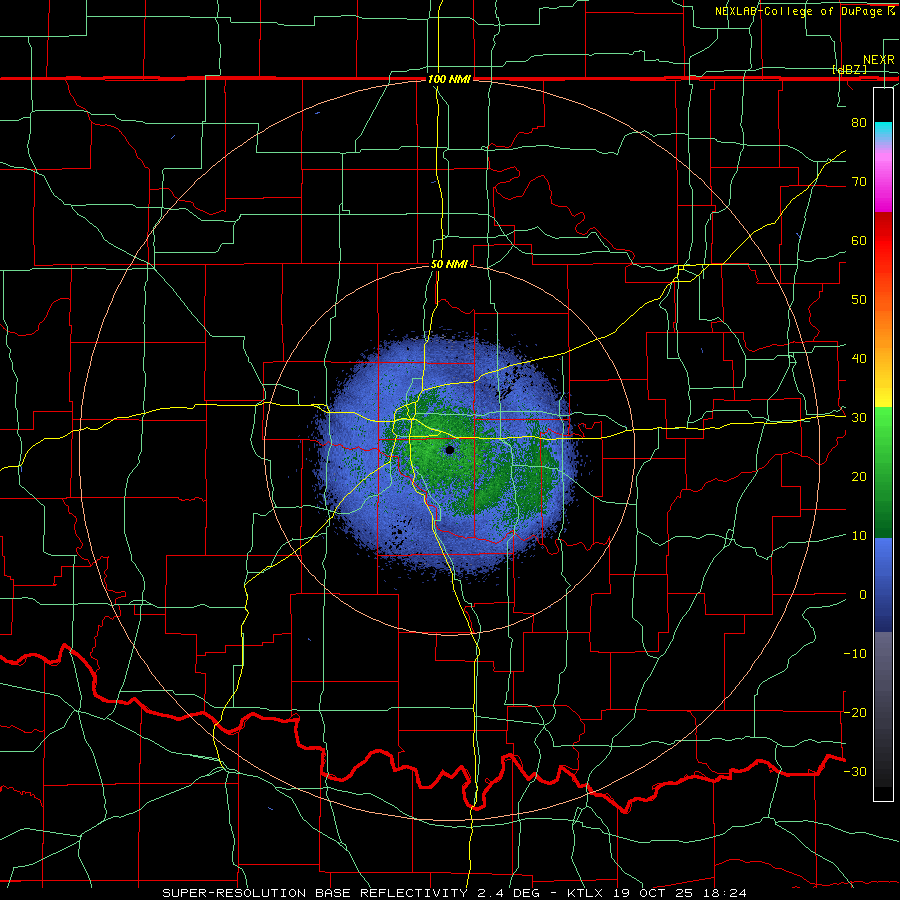This screenshot has width=900, height=900.
Task: Click the 50 value on dBZ scale
Action: 859,300
